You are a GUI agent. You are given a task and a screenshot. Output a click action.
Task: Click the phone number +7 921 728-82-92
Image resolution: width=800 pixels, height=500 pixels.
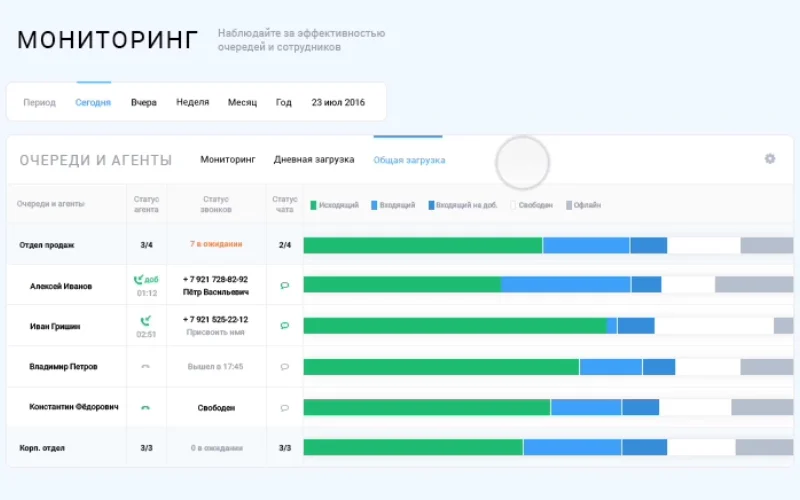pos(215,279)
